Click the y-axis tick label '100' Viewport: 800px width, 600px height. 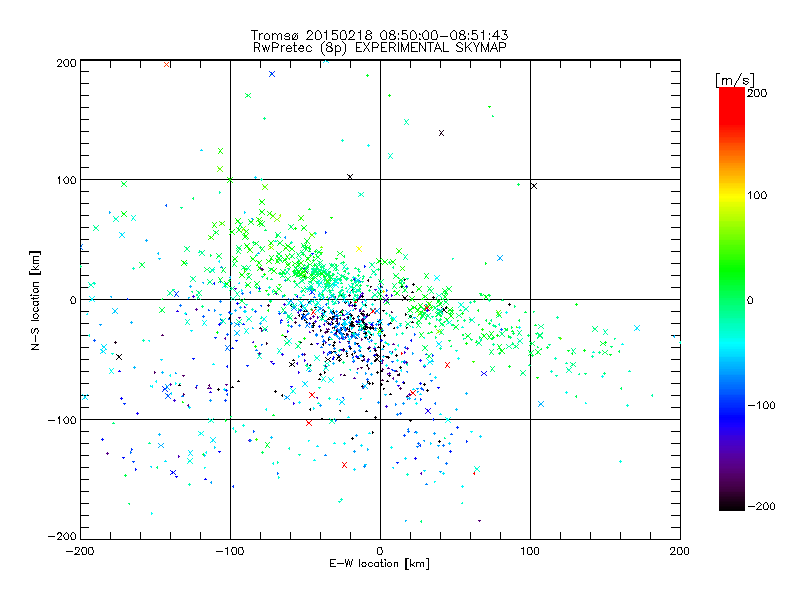click(67, 180)
